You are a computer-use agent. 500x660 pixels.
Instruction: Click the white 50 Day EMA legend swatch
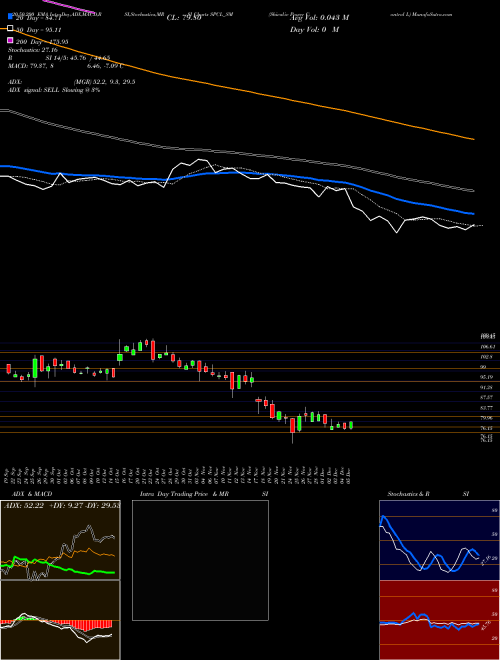[x=10, y=29]
